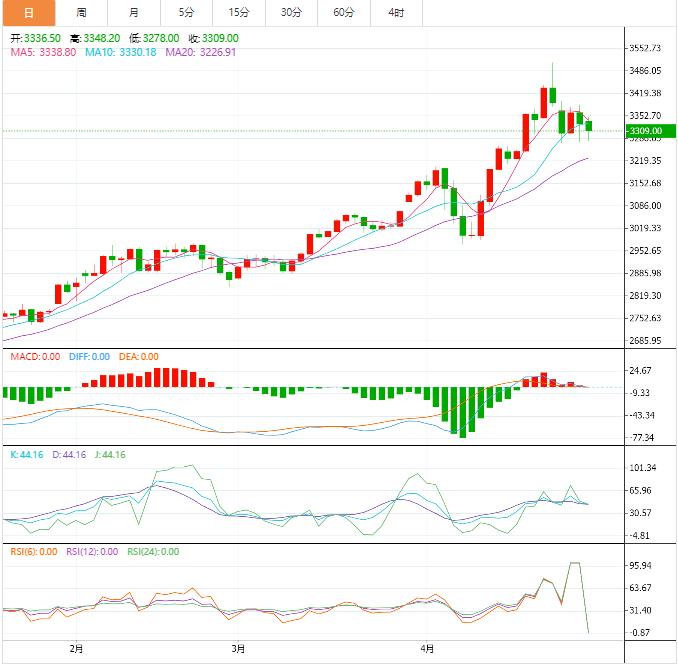Click the 3月 date axis marker
The image size is (678, 665).
[x=238, y=650]
